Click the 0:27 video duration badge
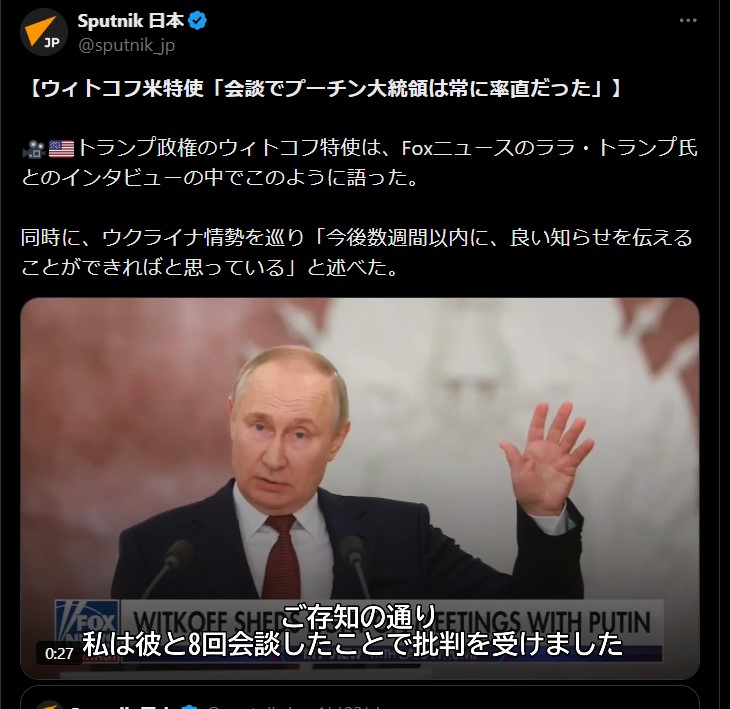This screenshot has width=730, height=709. point(59,653)
